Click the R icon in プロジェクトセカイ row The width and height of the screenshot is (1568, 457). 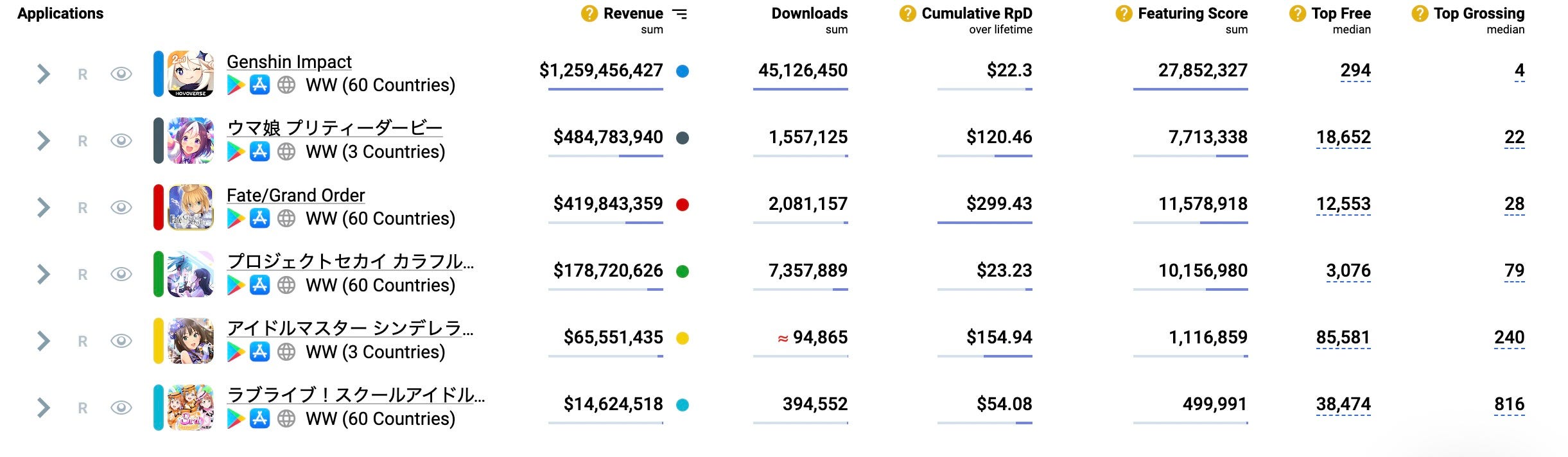82,275
